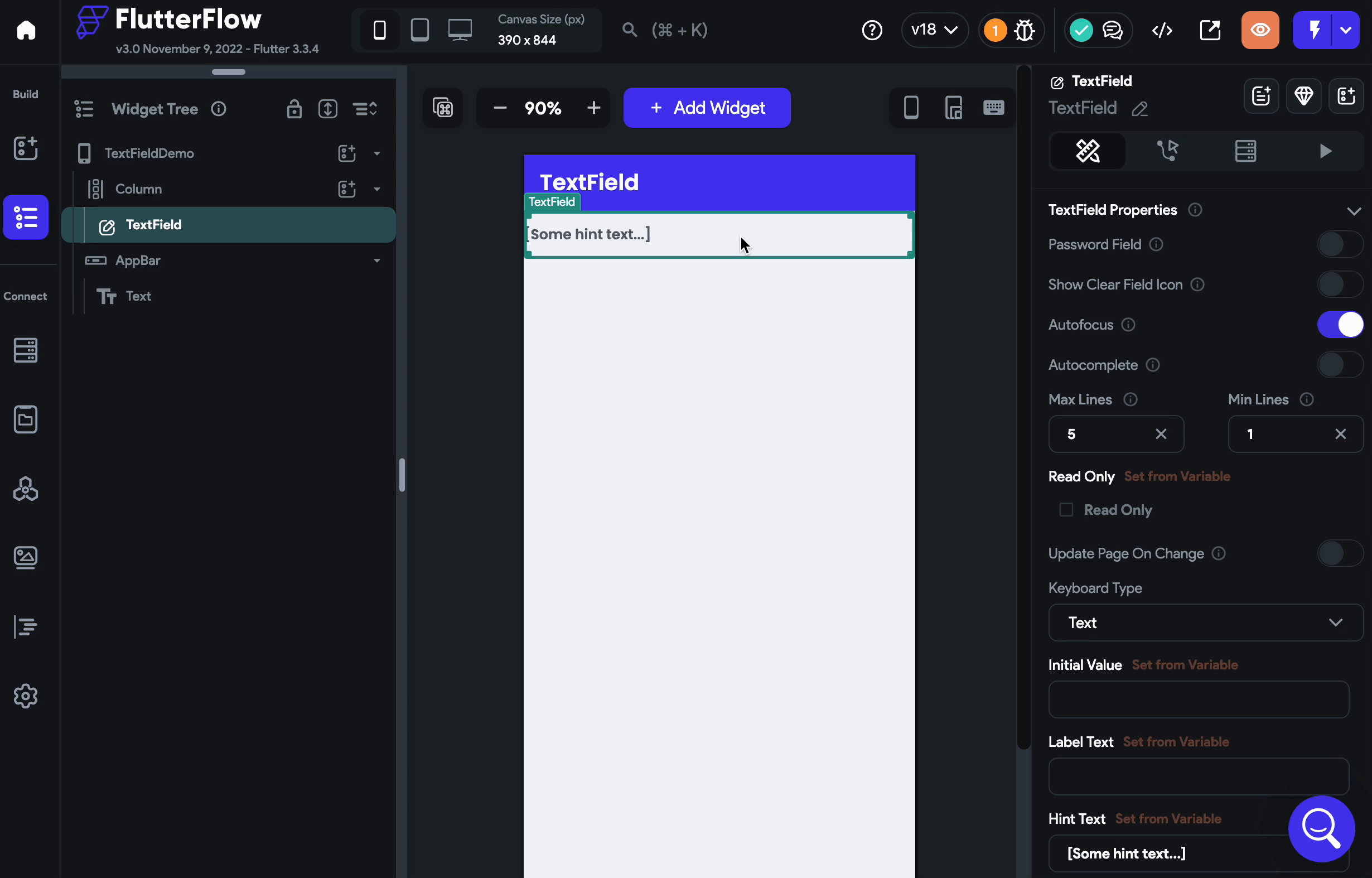Click Set from Variable for Label Text

(x=1175, y=742)
